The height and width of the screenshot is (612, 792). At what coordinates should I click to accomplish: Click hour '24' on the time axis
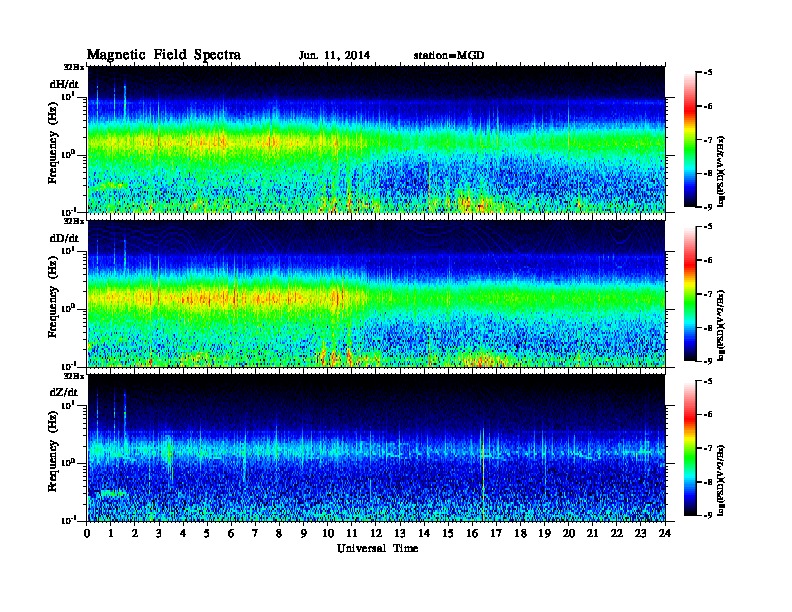coord(665,533)
